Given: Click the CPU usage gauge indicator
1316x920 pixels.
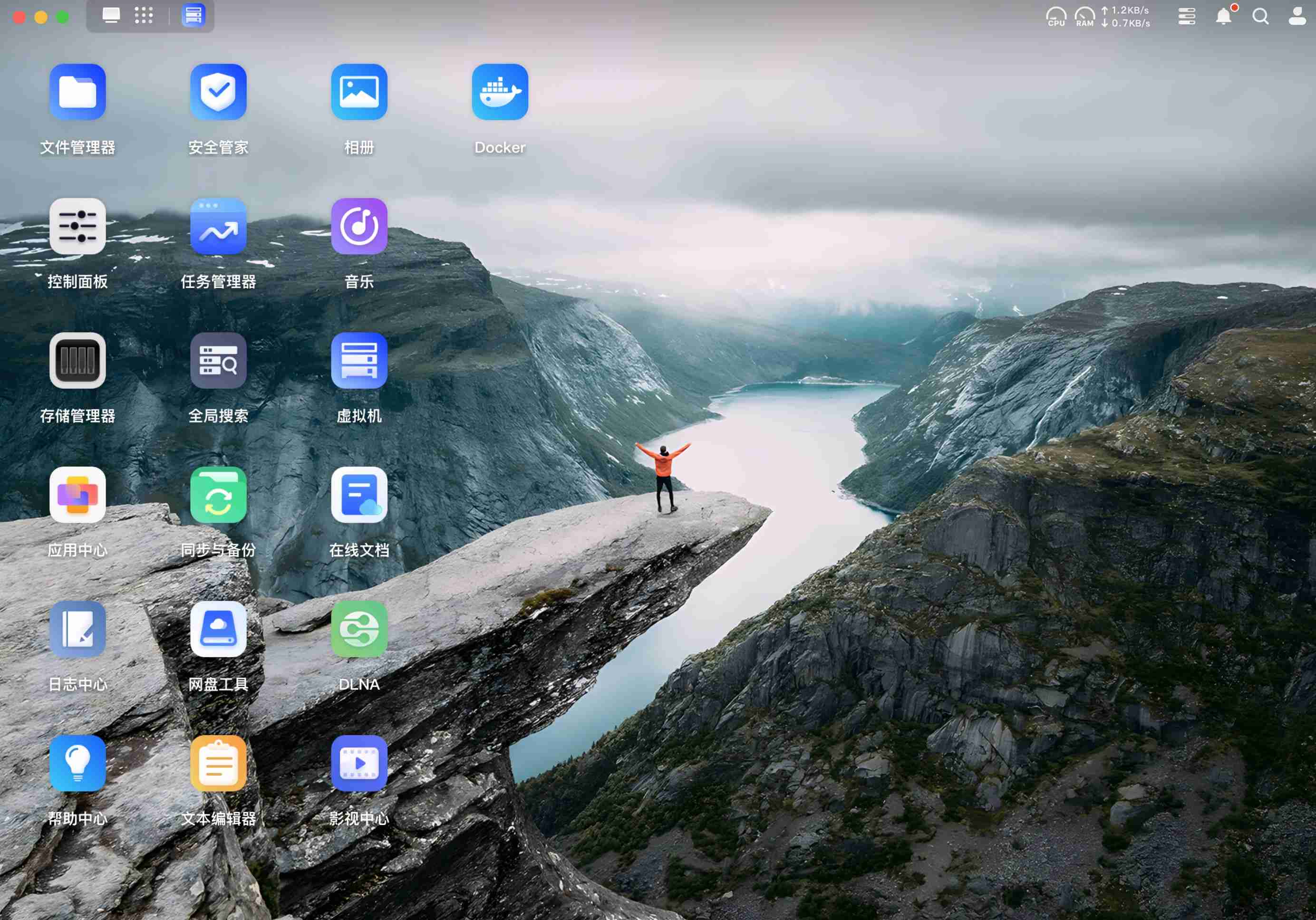Looking at the screenshot, I should point(1056,16).
